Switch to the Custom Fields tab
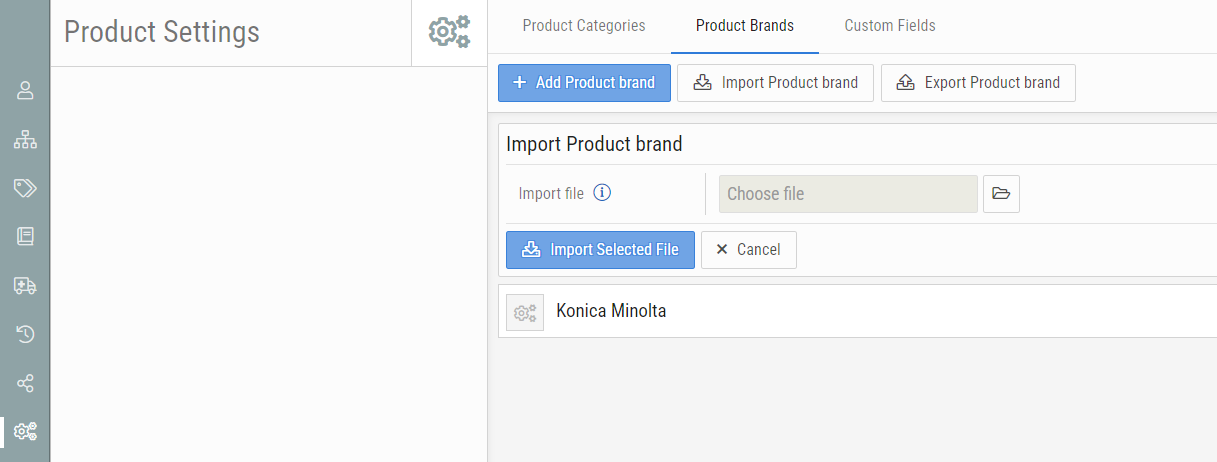 (x=890, y=26)
